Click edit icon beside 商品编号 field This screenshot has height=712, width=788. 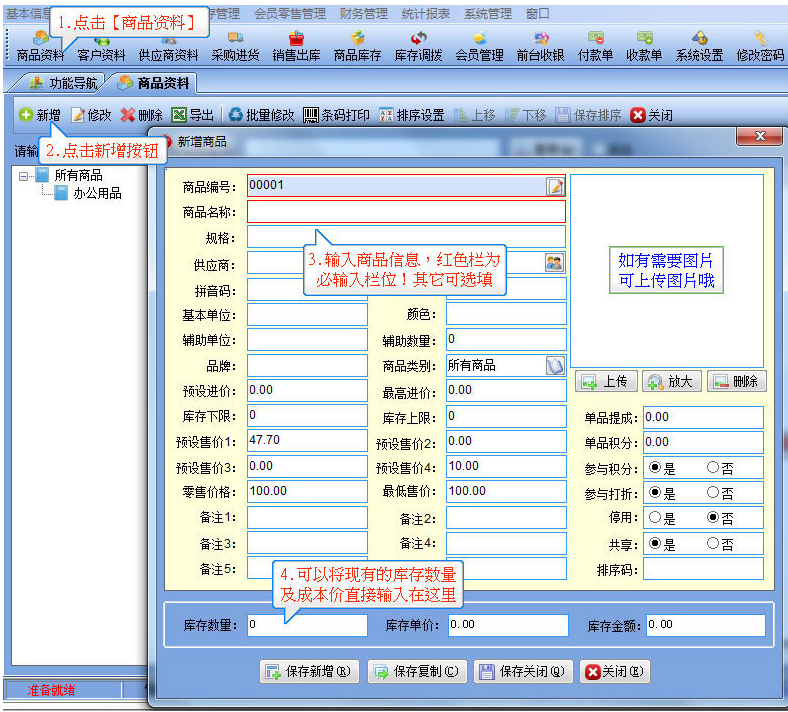coord(555,186)
